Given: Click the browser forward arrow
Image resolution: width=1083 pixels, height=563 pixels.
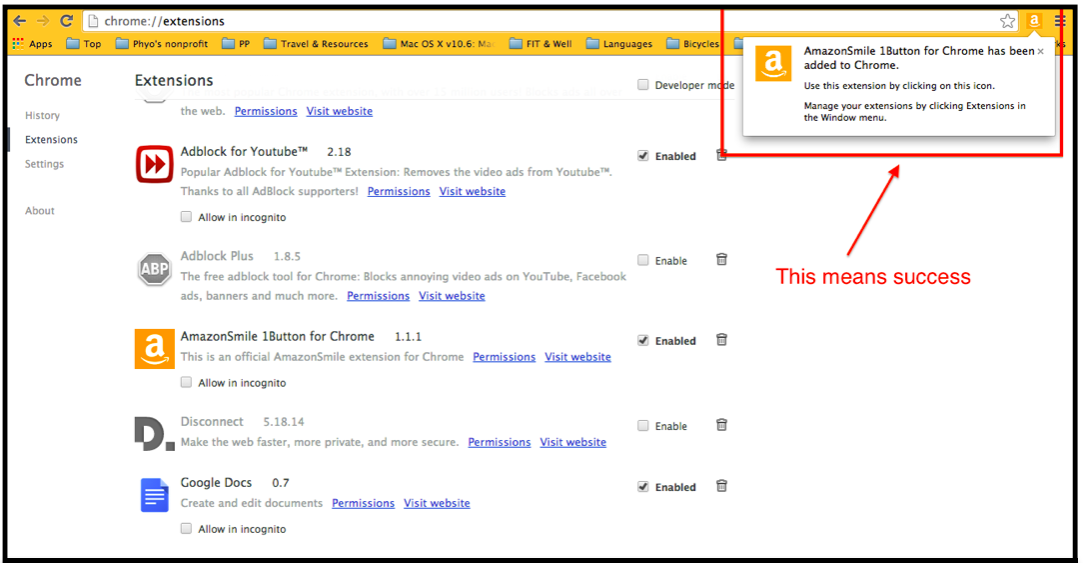Looking at the screenshot, I should tap(43, 21).
